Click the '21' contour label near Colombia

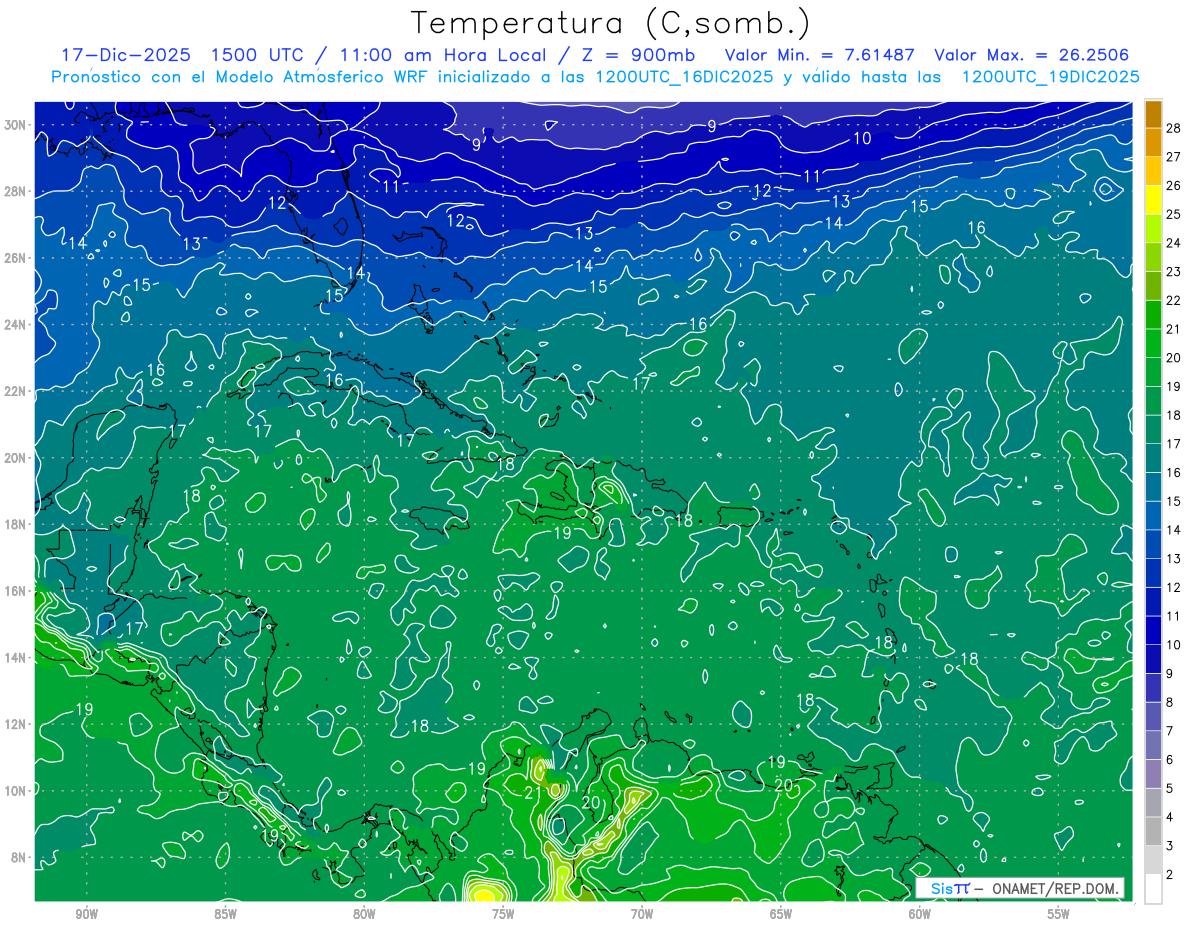532,793
